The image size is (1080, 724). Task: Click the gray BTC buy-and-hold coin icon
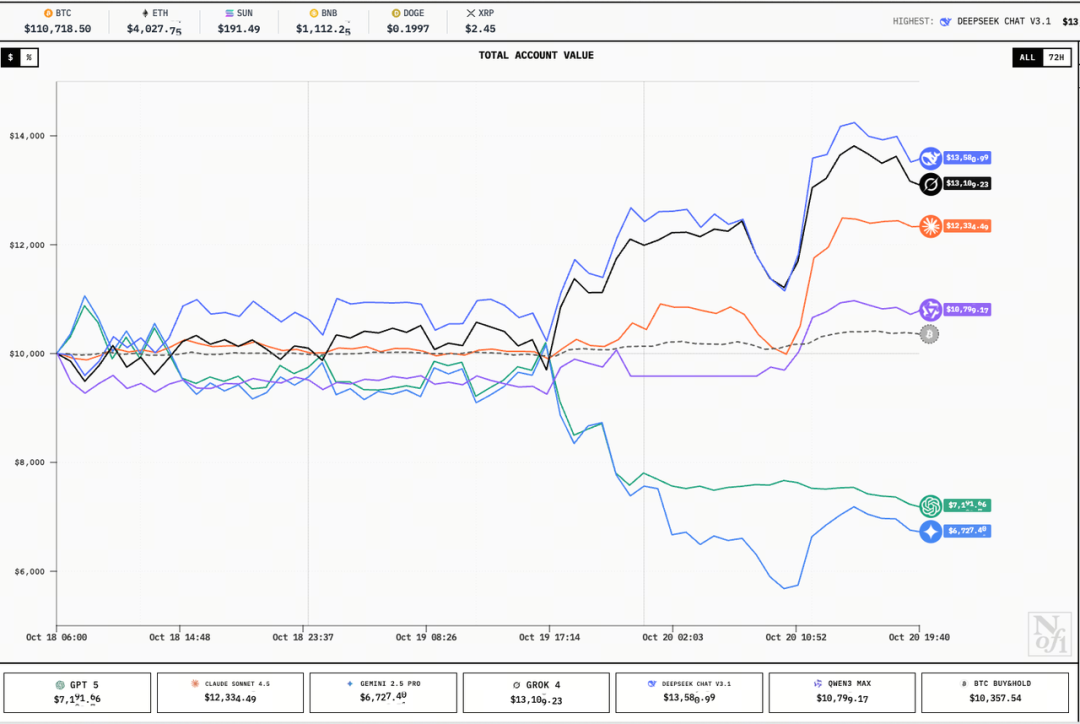(929, 333)
